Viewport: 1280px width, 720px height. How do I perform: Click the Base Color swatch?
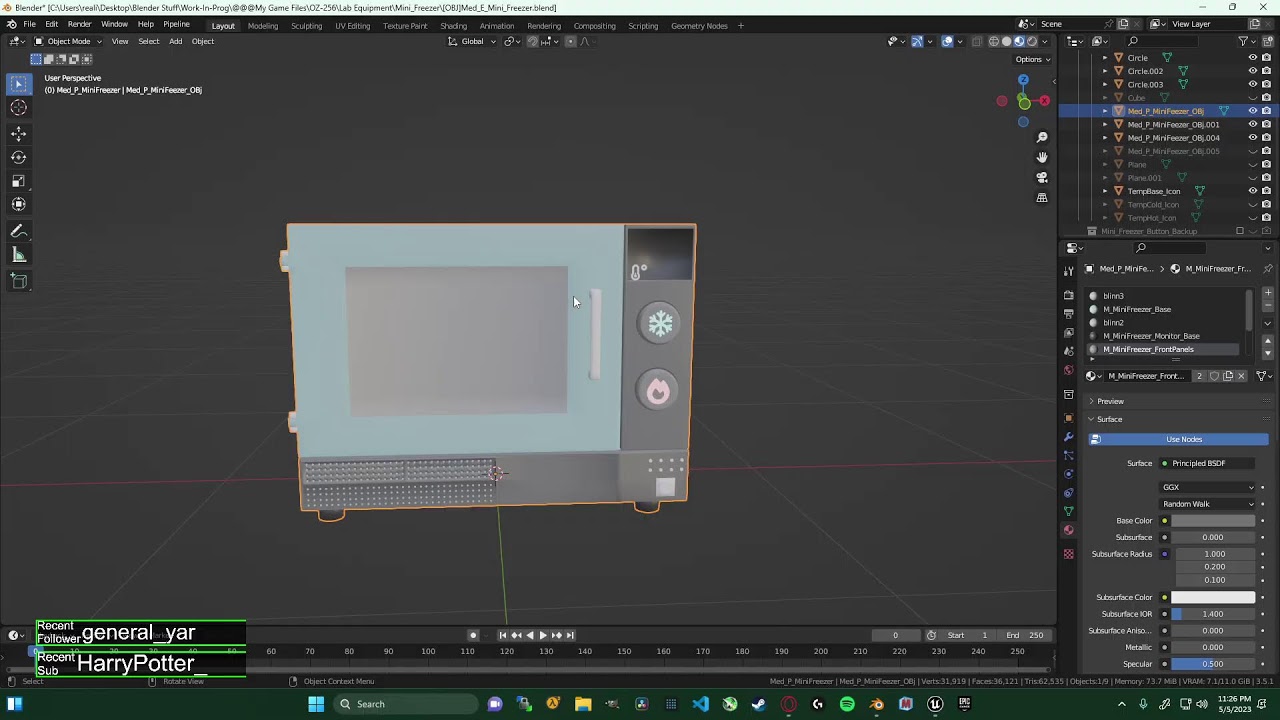click(x=1213, y=521)
